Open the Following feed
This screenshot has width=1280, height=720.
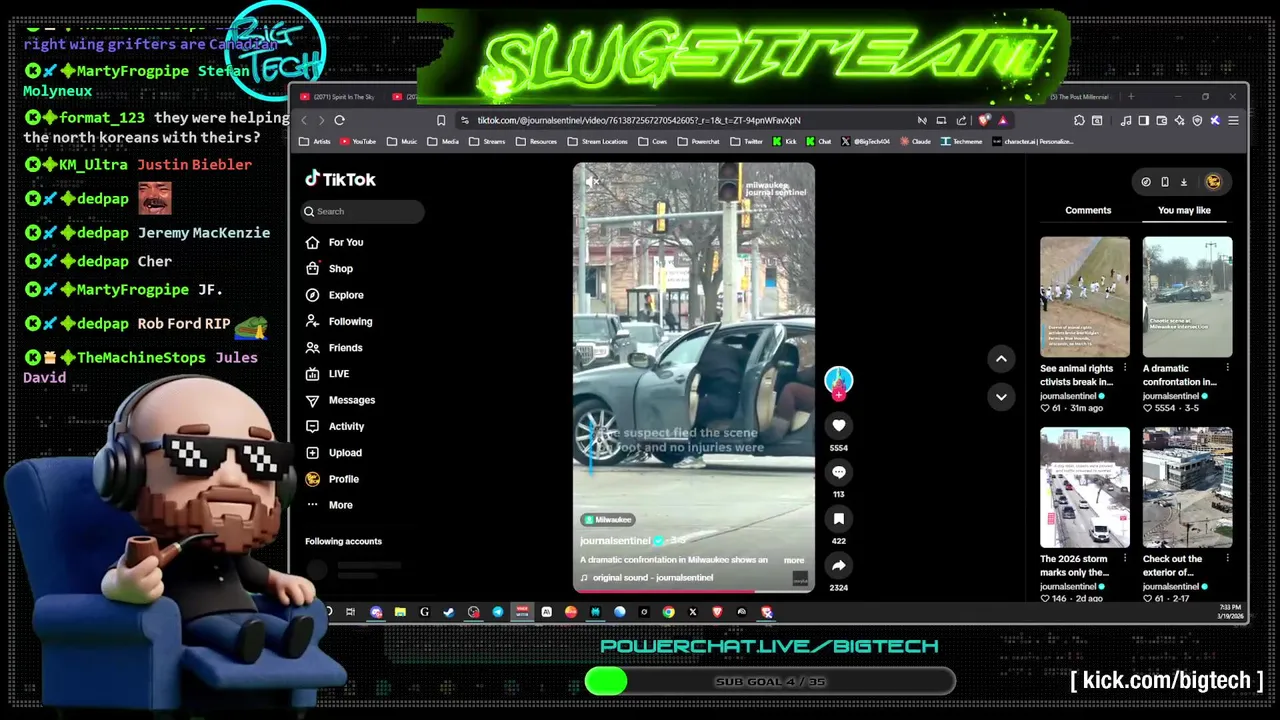point(339,321)
